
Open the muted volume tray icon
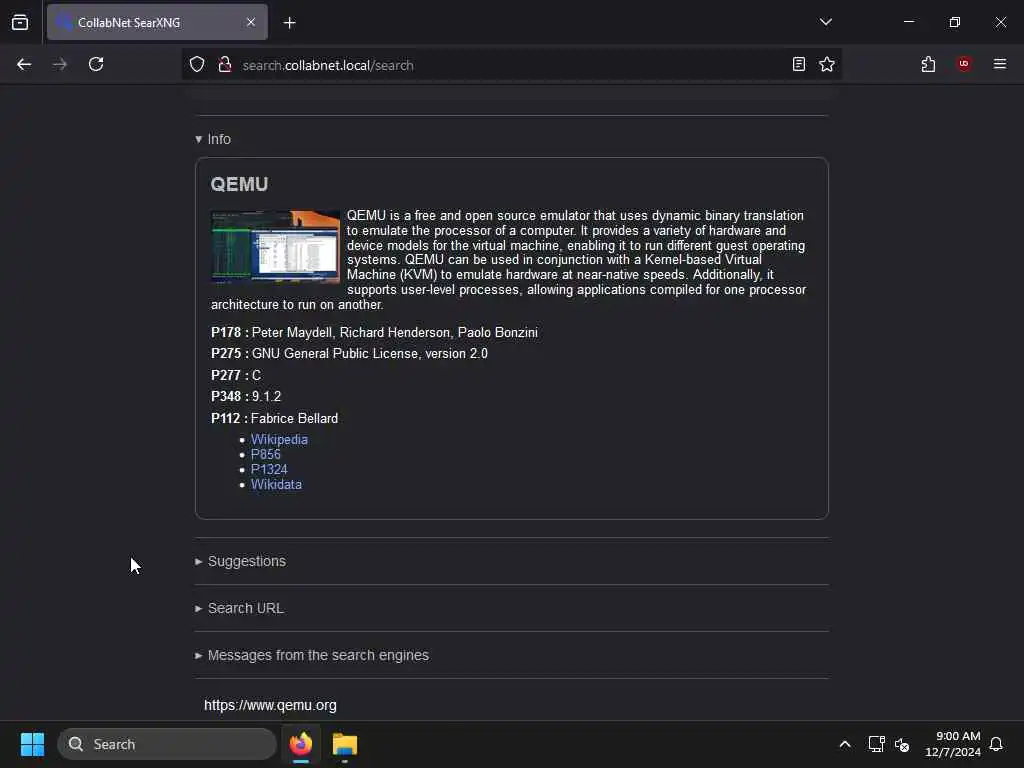902,744
